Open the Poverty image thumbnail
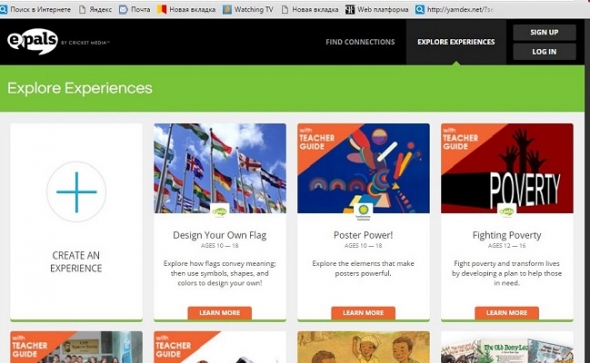Image resolution: width=590 pixels, height=363 pixels. coord(507,168)
